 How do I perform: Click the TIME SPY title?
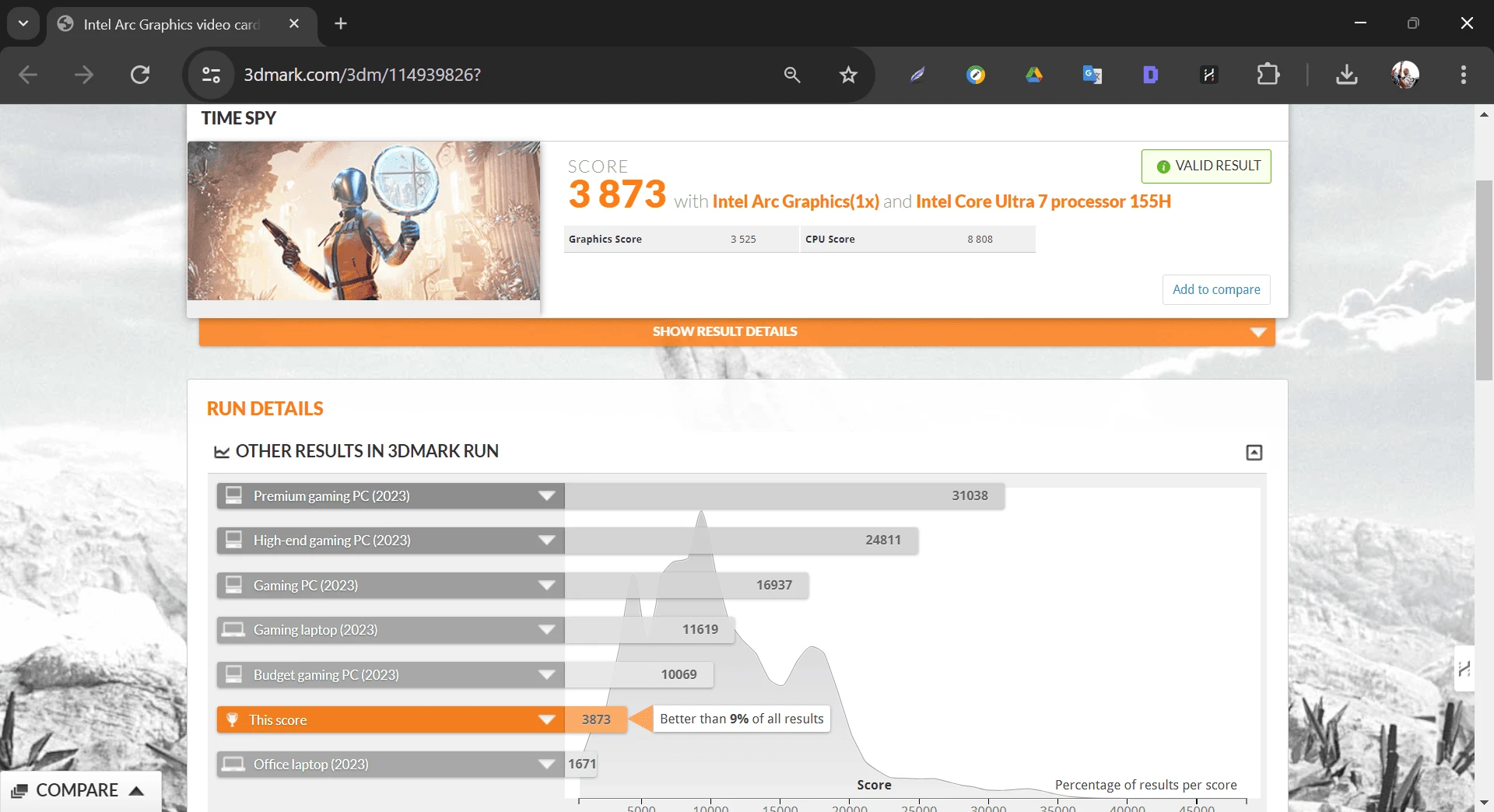pyautogui.click(x=239, y=118)
